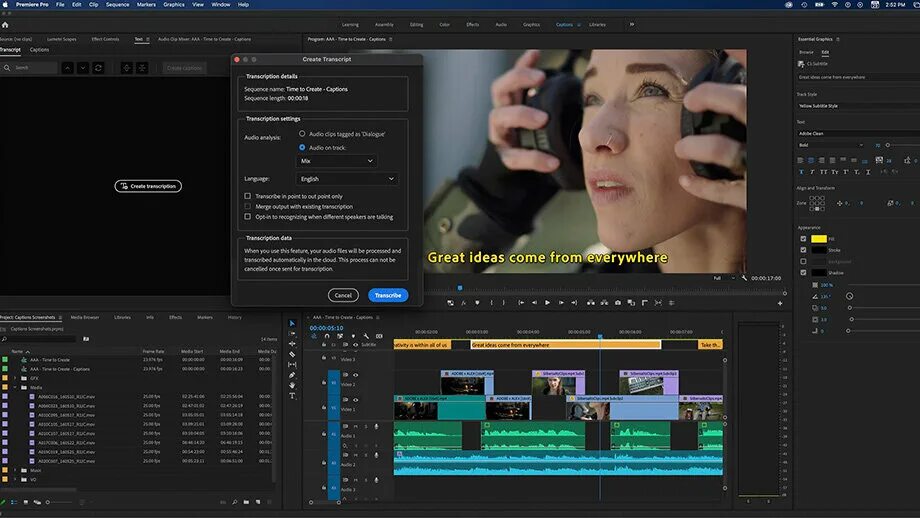
Task: Select the Hand tool
Action: 292,385
